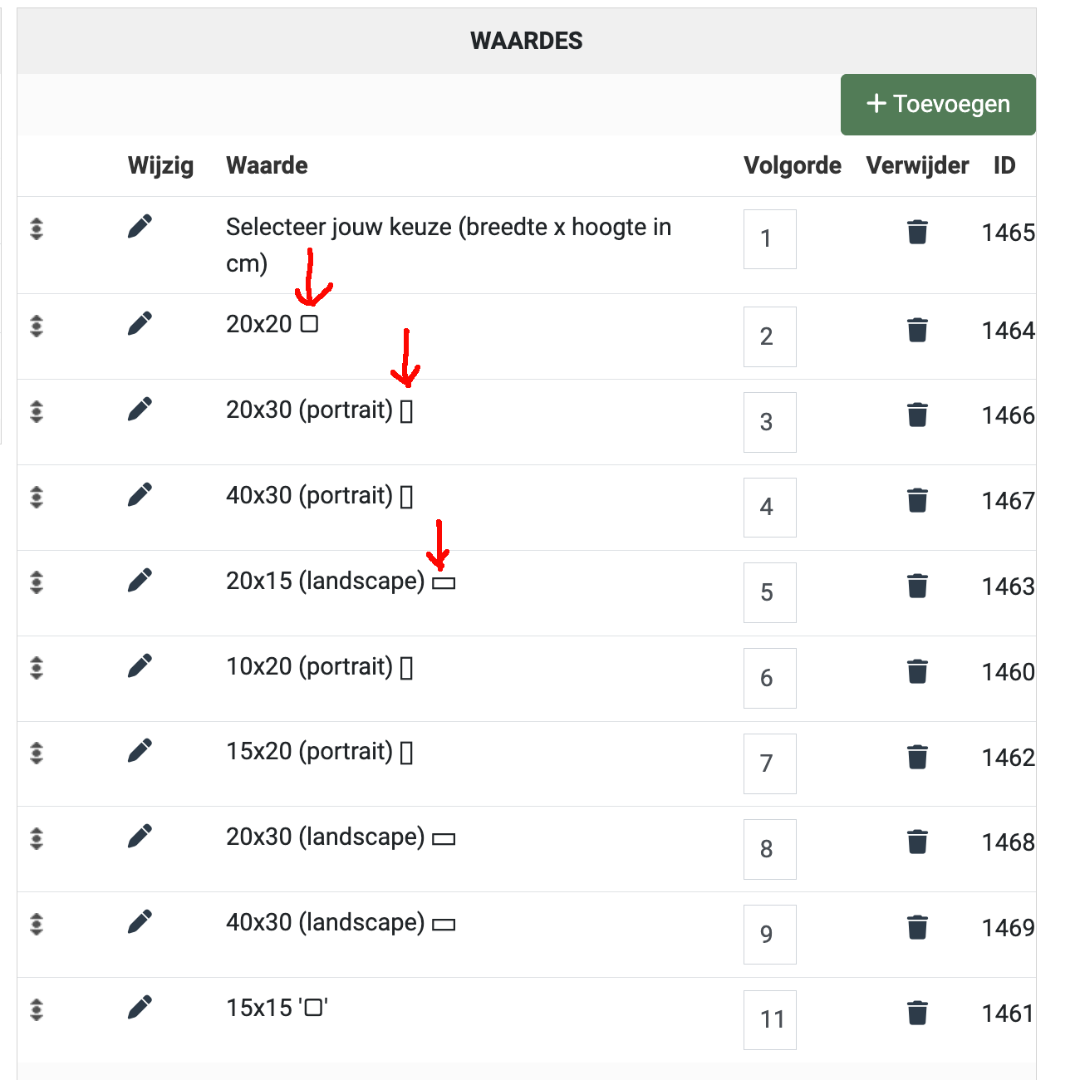Click drag handle for Selecteer jouw keuze row
1076x1080 pixels.
[37, 229]
